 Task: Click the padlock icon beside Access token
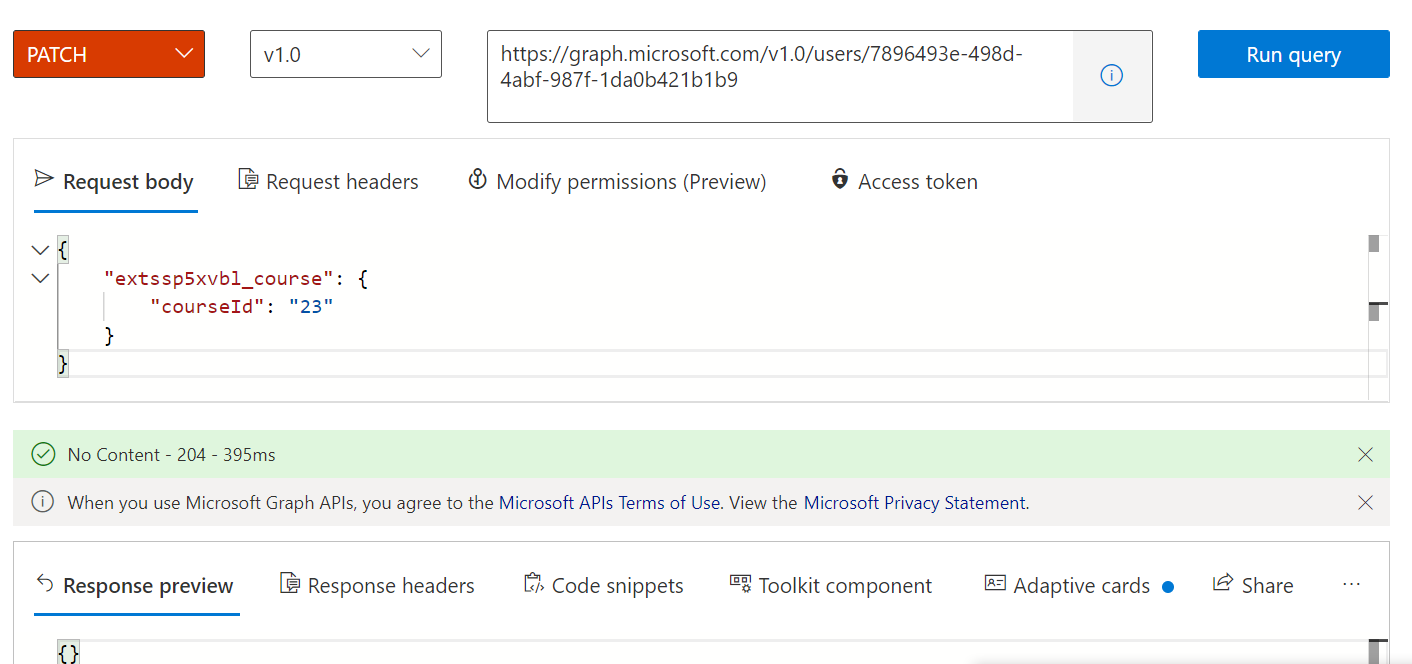838,180
